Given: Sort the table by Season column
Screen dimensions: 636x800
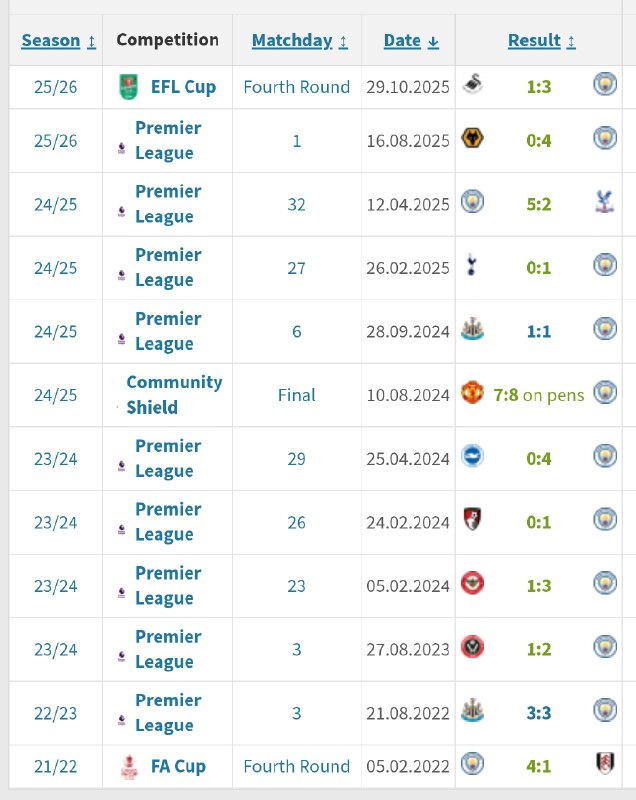Looking at the screenshot, I should 58,41.
